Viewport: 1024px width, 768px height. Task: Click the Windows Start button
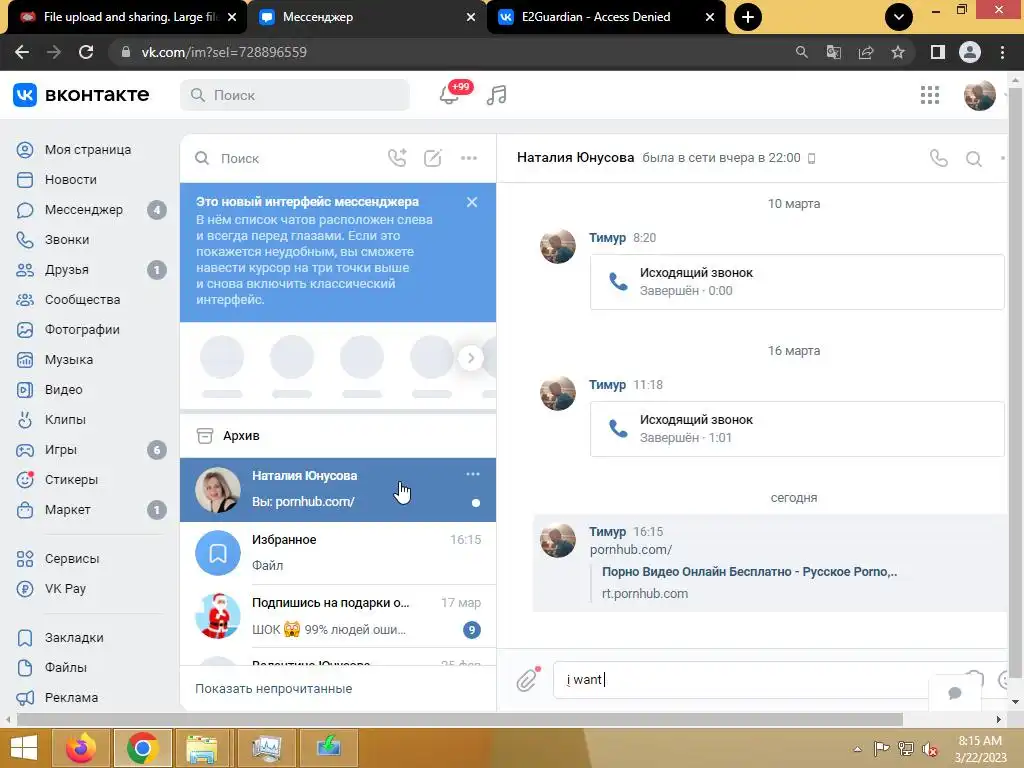coord(24,748)
